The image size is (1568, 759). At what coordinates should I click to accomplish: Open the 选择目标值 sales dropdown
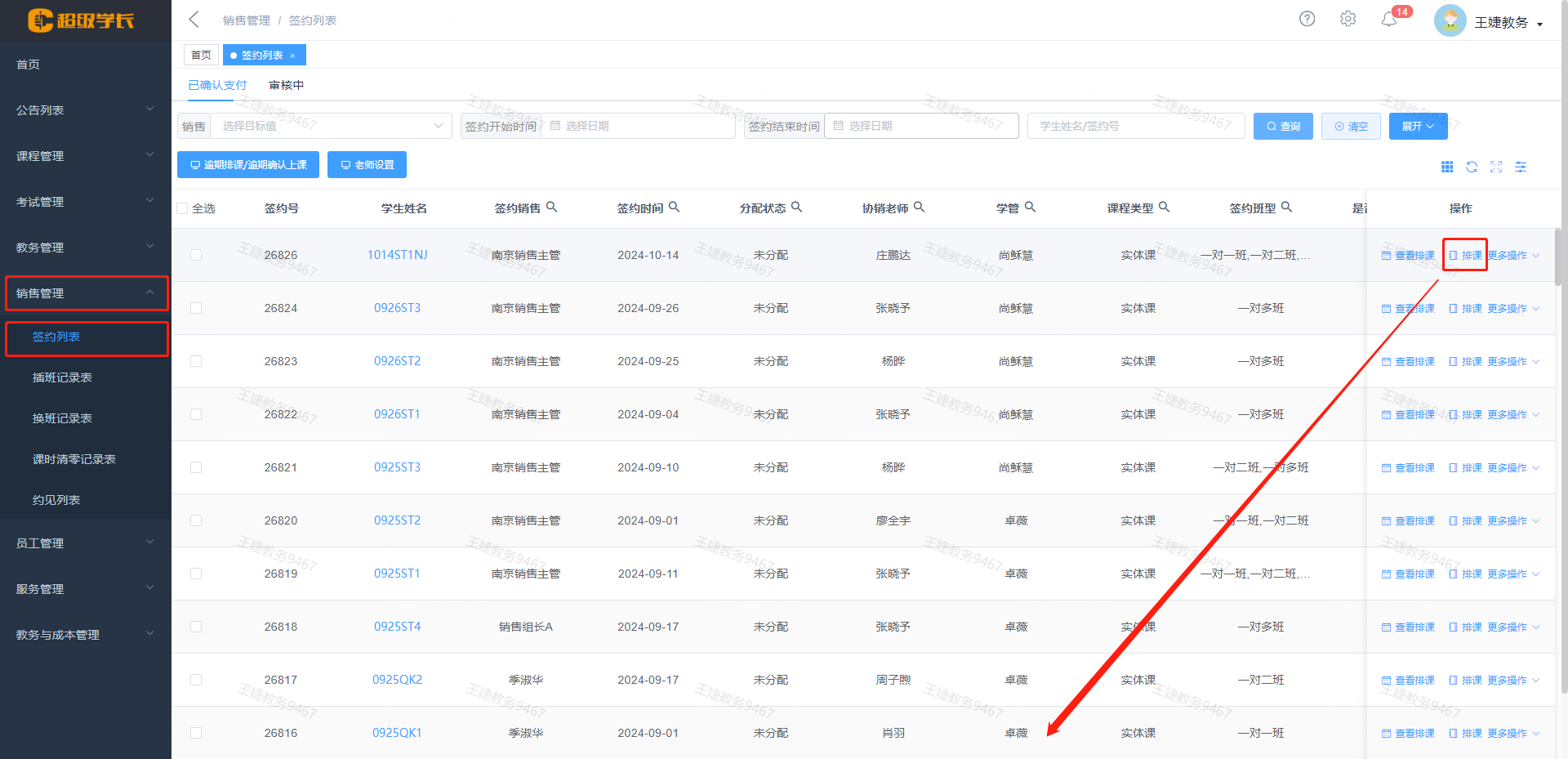(x=331, y=126)
